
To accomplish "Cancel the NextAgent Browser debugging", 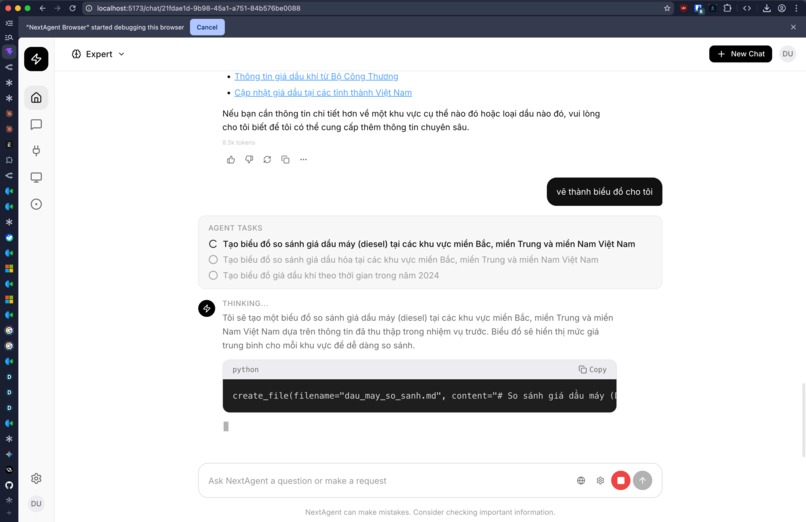I will 207,27.
